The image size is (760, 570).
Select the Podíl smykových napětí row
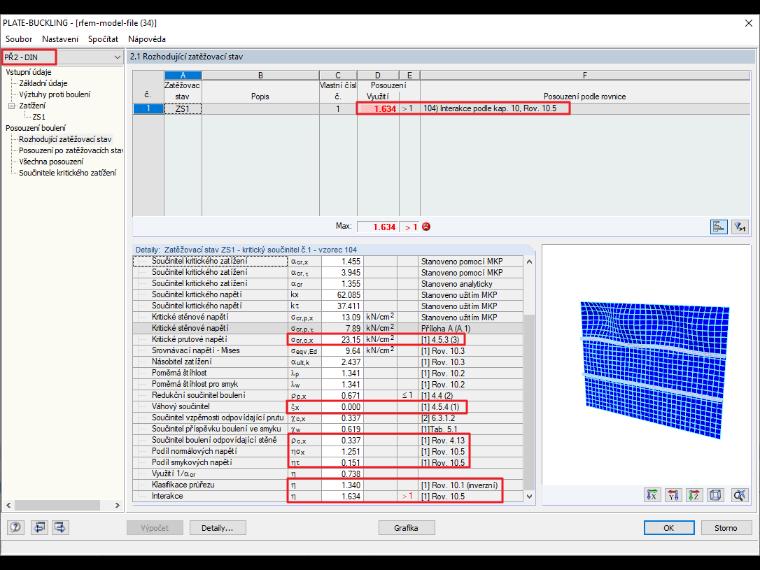328,462
